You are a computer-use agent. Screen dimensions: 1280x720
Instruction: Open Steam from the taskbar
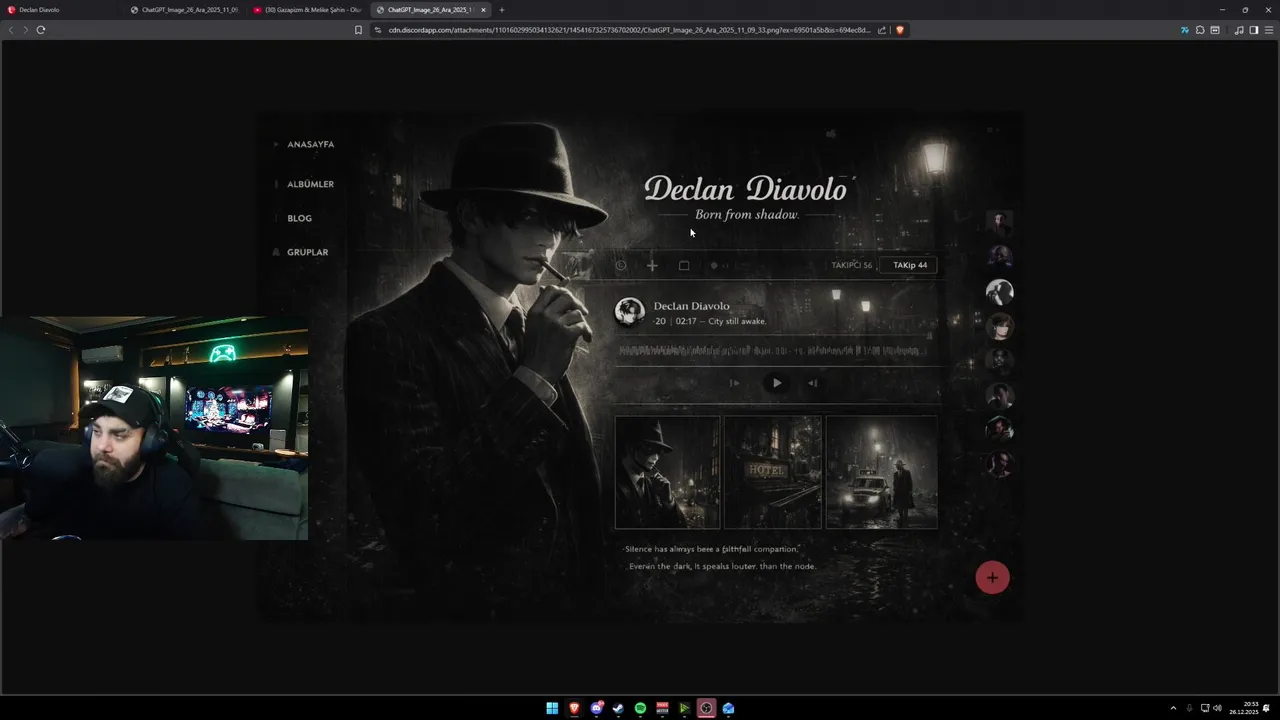pyautogui.click(x=618, y=708)
